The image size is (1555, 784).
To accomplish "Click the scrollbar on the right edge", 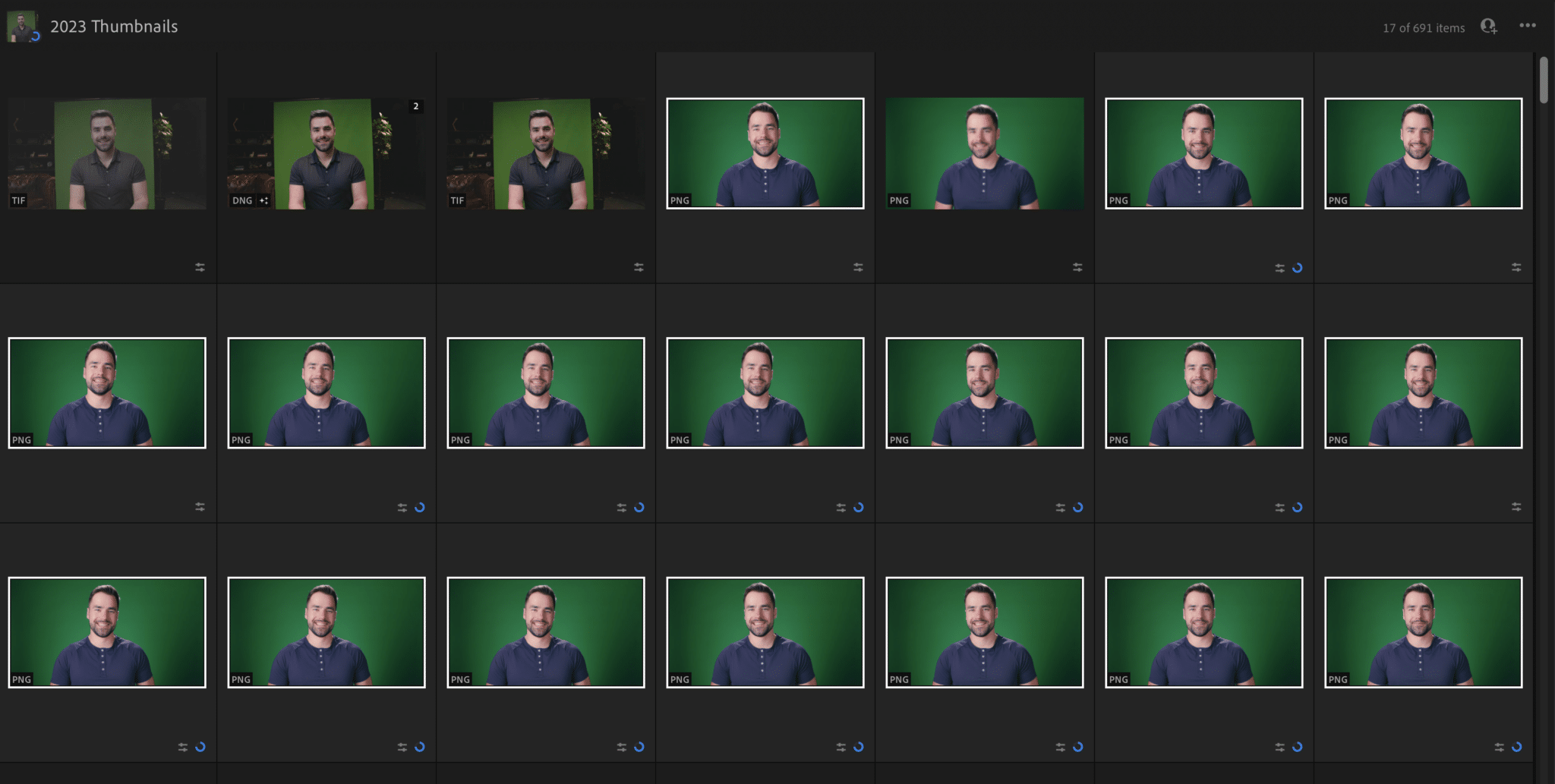I will click(x=1545, y=80).
